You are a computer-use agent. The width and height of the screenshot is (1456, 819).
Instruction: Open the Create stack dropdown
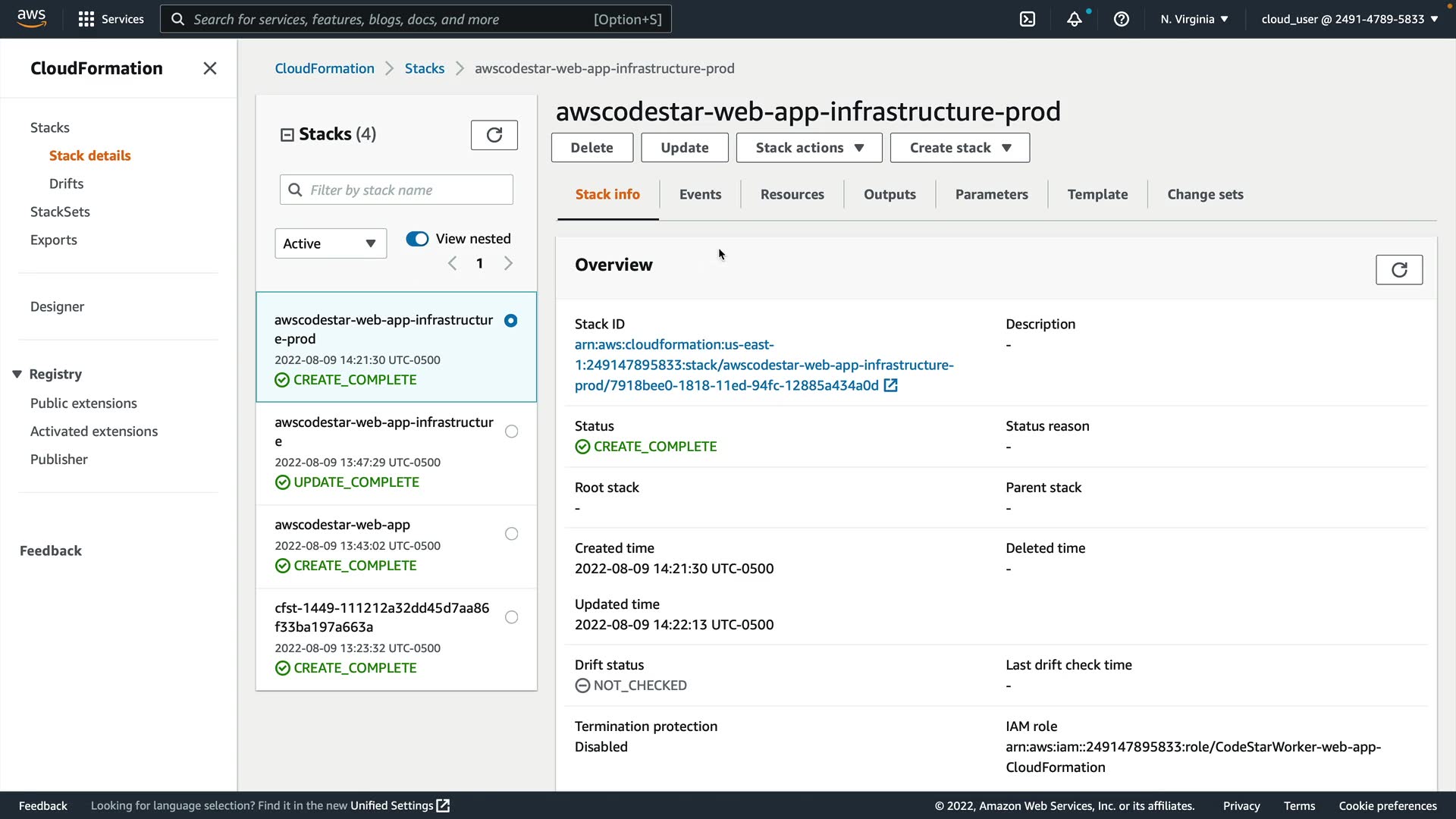(x=959, y=148)
